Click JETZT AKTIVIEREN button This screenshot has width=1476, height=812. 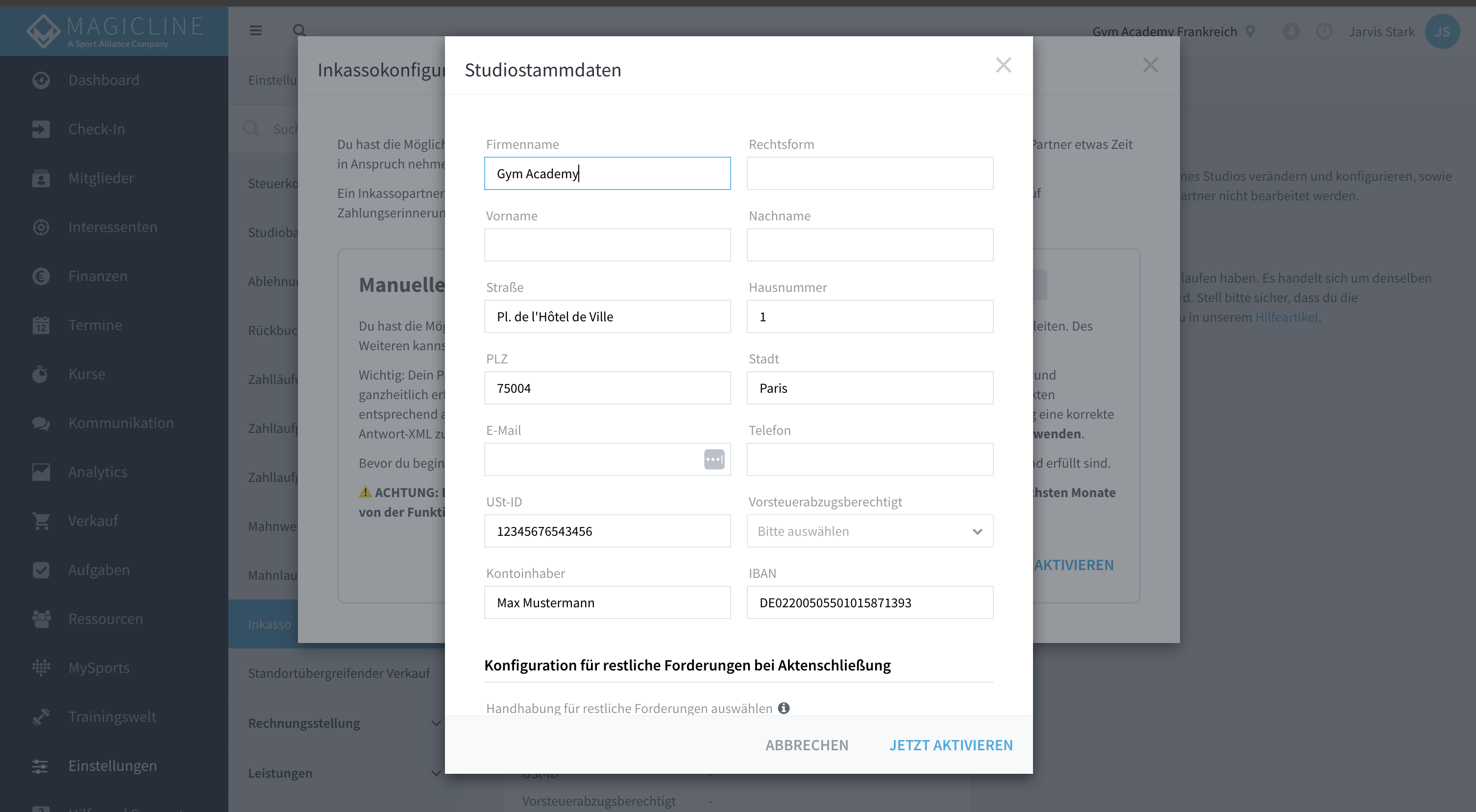[951, 745]
